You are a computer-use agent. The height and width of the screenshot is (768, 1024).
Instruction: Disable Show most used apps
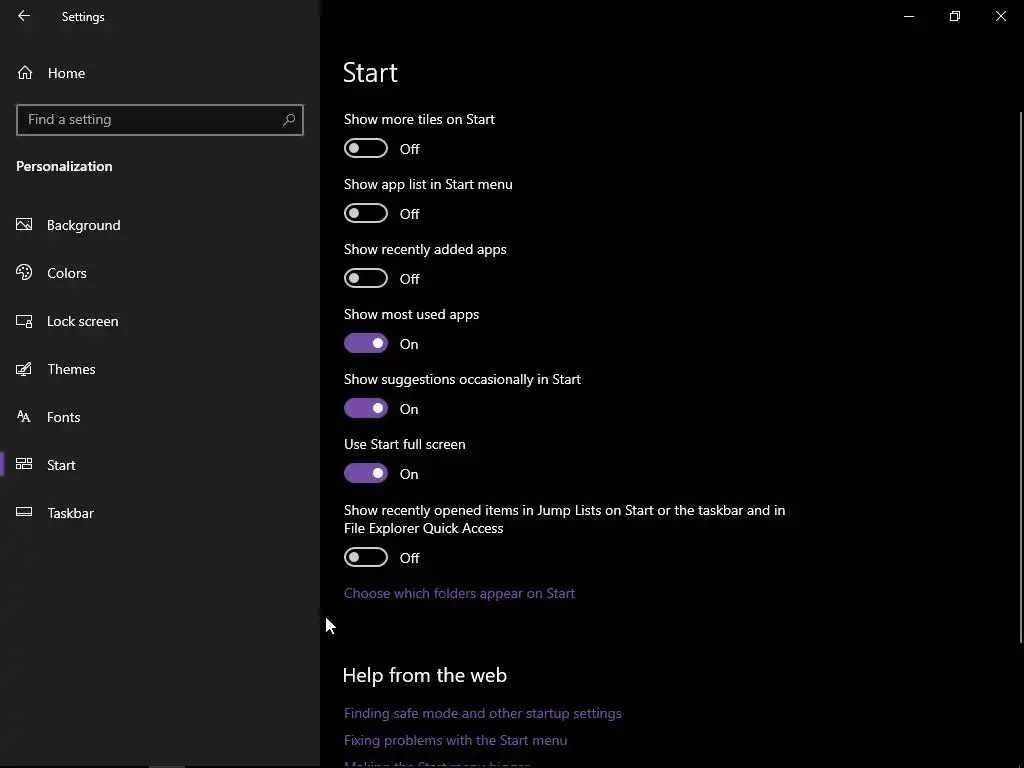point(366,344)
